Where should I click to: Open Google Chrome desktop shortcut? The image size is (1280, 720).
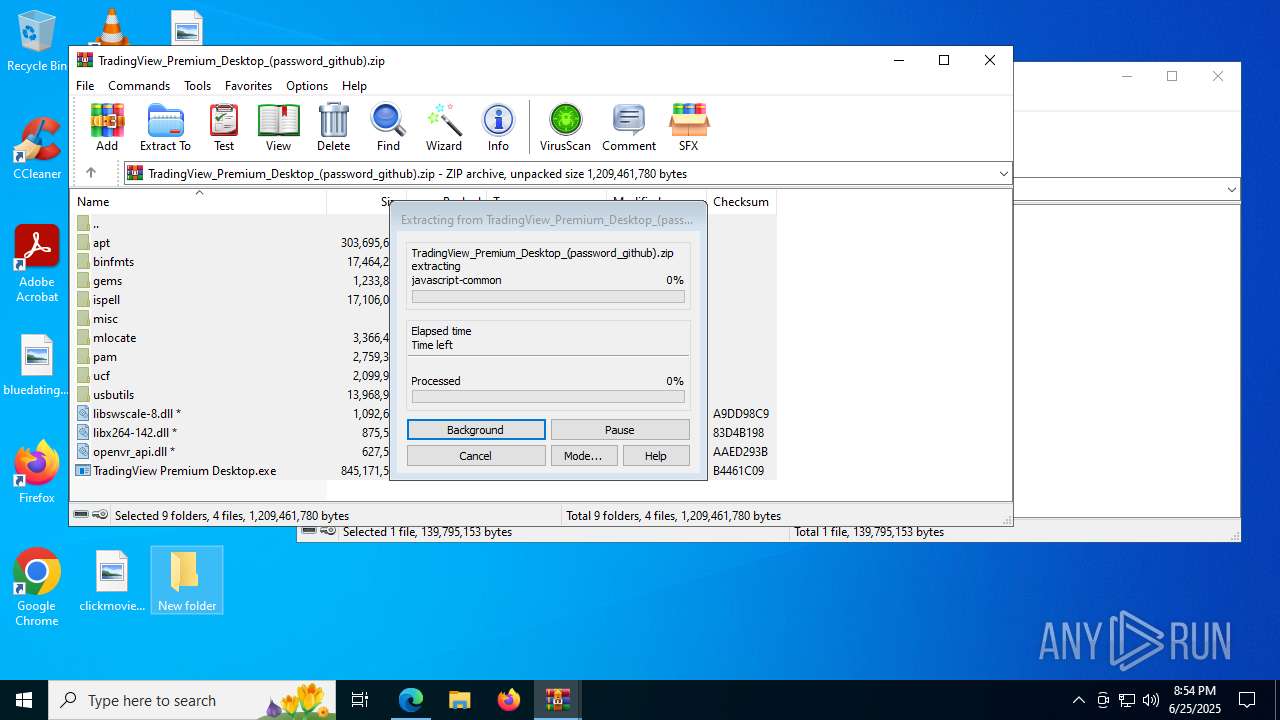pyautogui.click(x=37, y=588)
